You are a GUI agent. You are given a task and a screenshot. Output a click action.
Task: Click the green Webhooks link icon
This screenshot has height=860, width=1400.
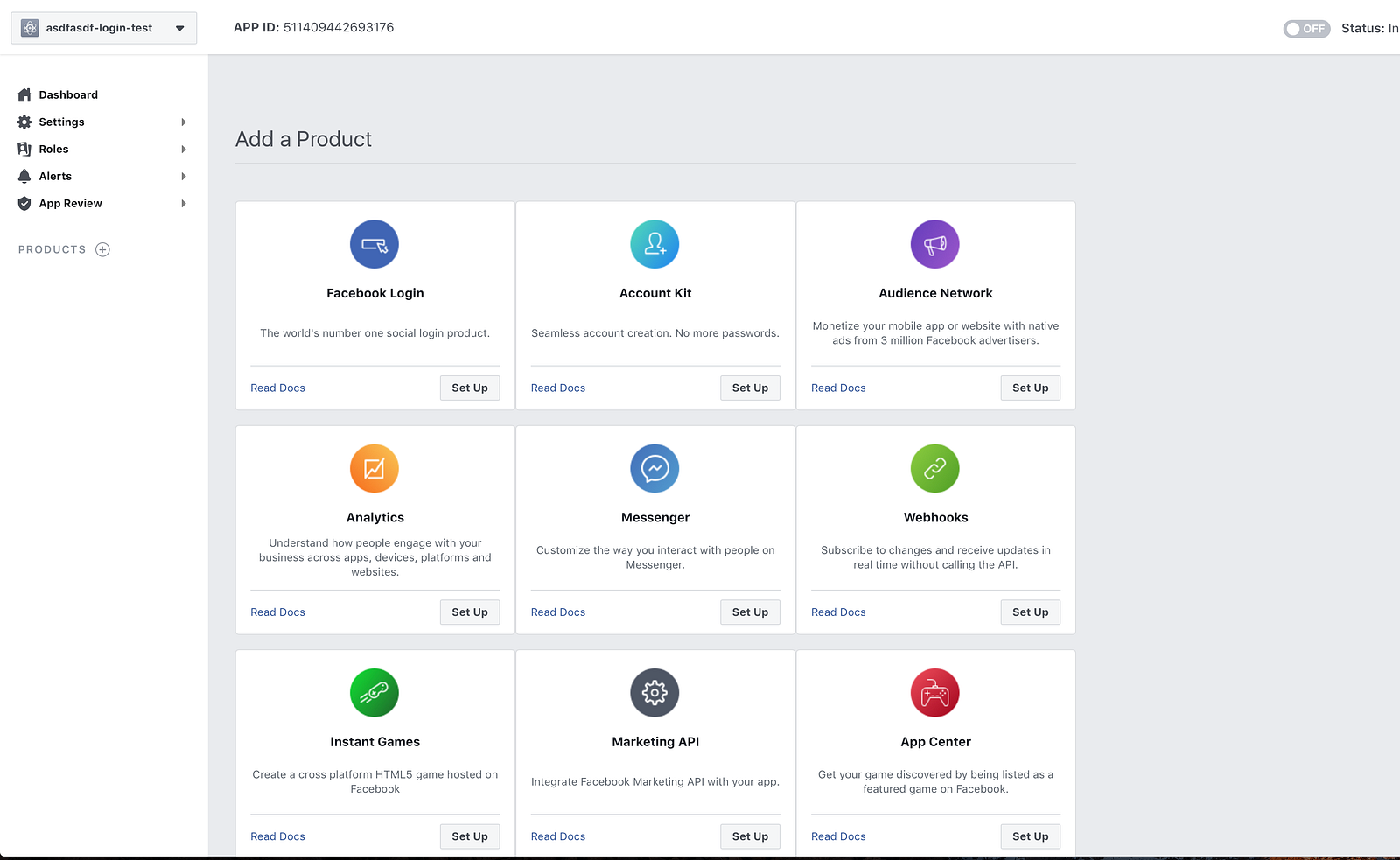pos(934,468)
